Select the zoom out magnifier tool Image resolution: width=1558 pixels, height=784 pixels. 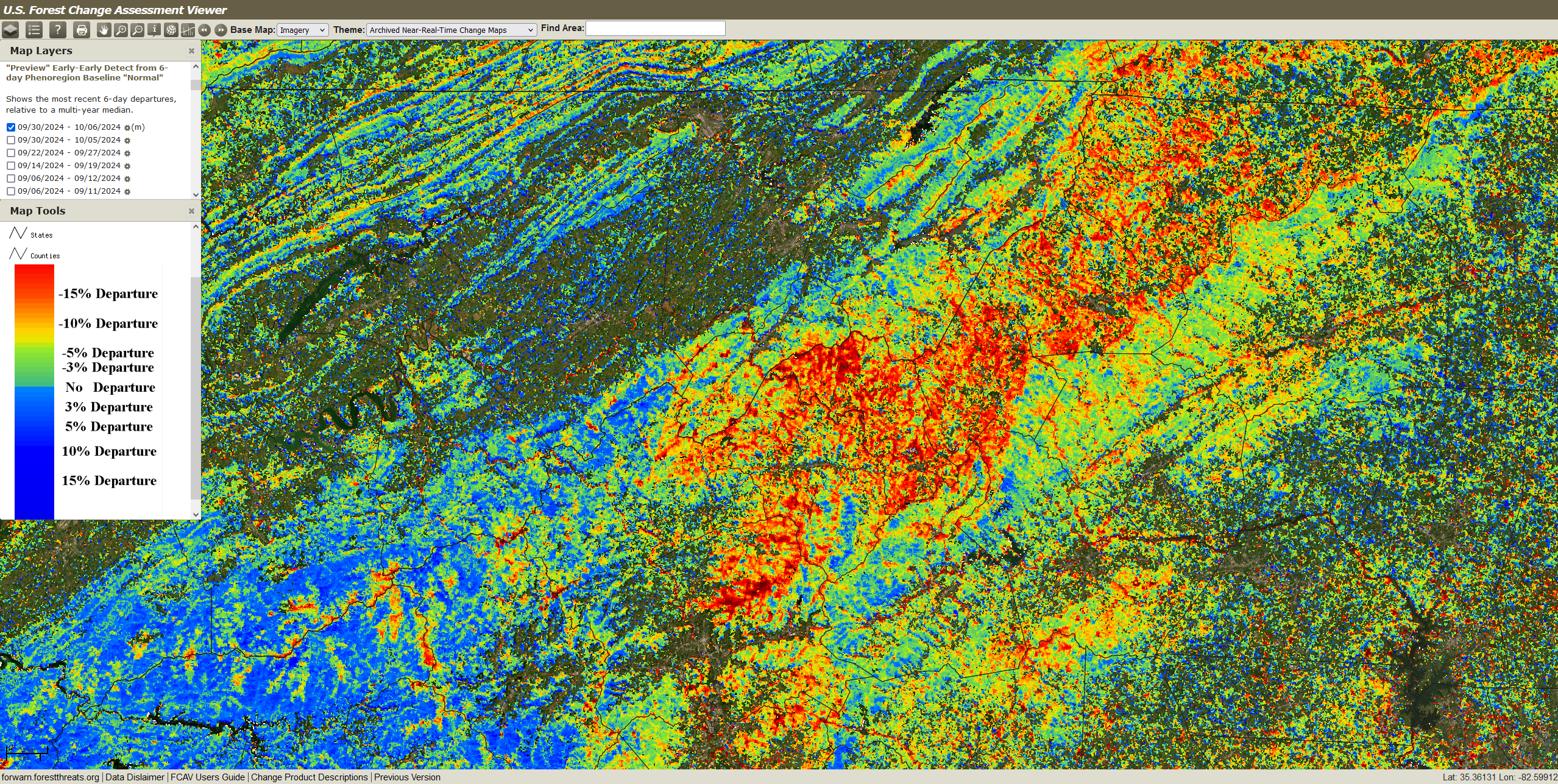point(138,30)
